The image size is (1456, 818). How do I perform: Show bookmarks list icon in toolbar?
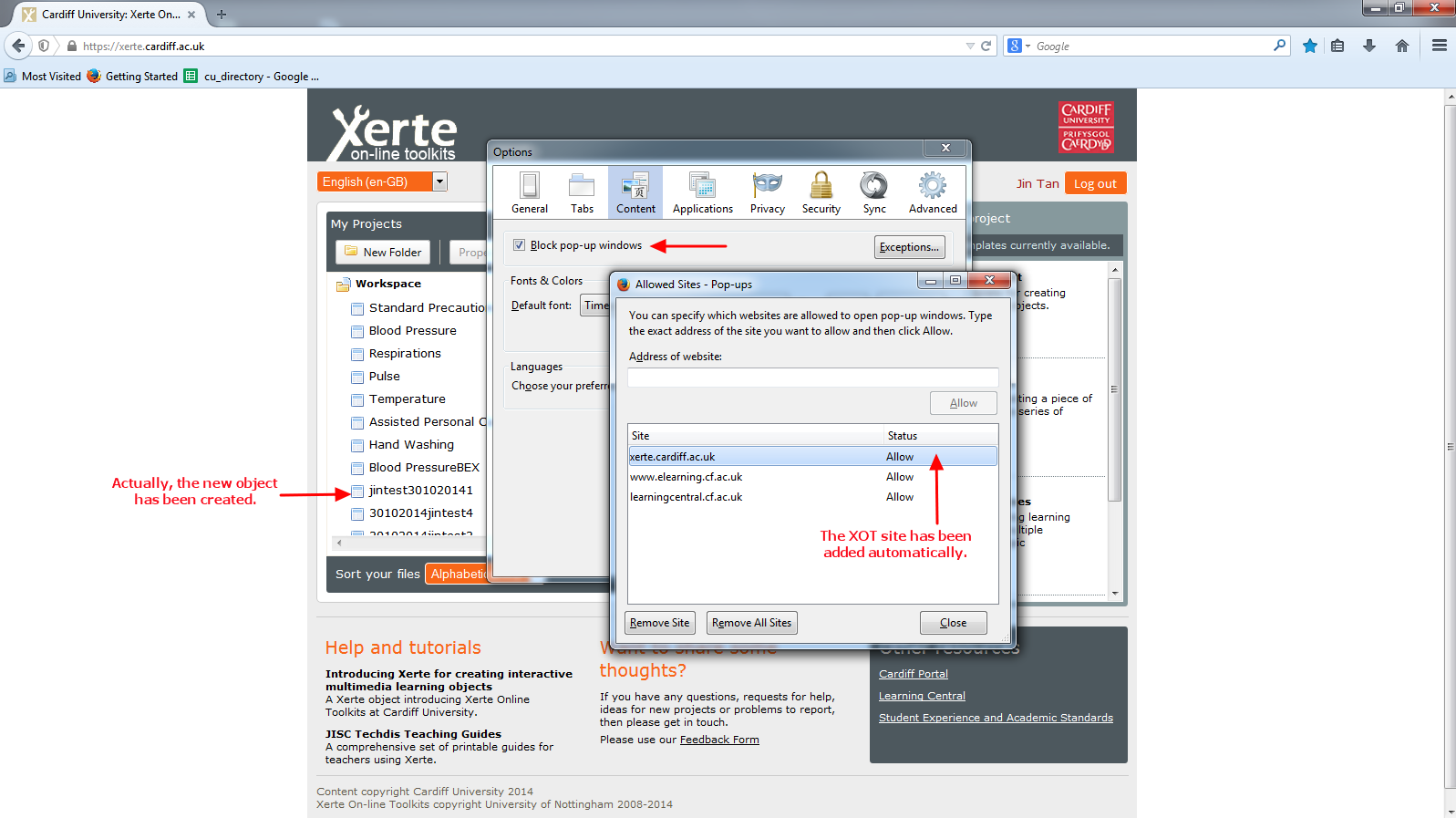pyautogui.click(x=1337, y=46)
